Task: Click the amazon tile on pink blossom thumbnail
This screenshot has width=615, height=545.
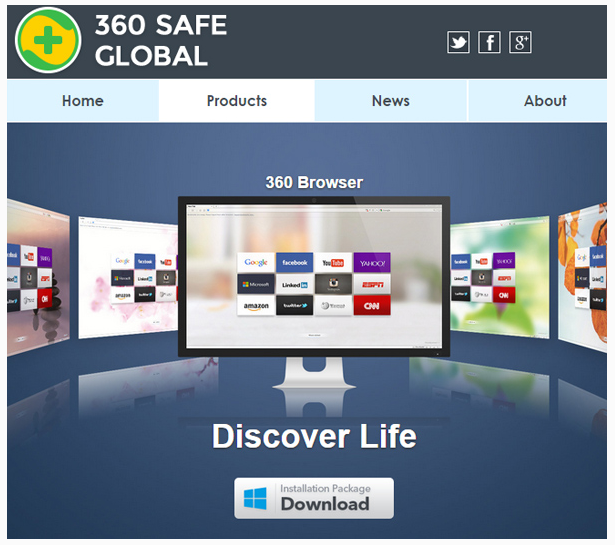Action: click(x=122, y=295)
